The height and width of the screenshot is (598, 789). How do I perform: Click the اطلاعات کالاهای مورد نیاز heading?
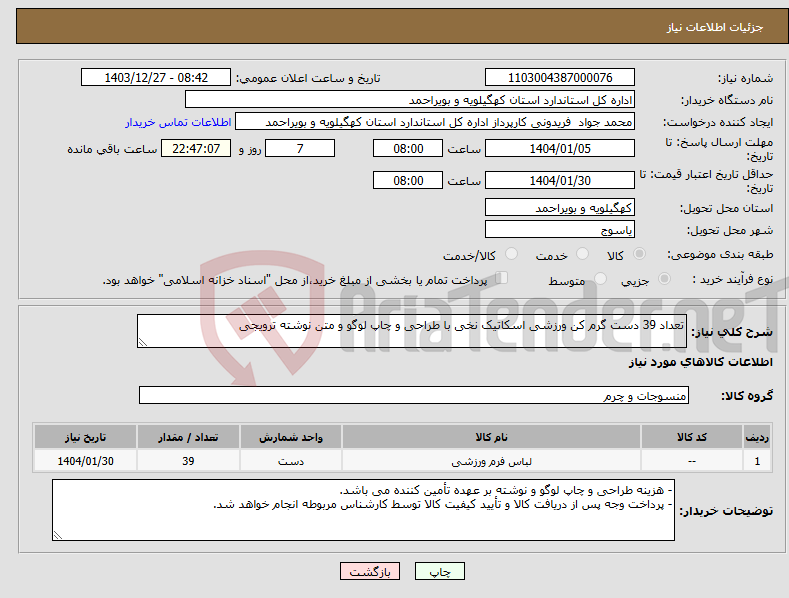(x=700, y=362)
